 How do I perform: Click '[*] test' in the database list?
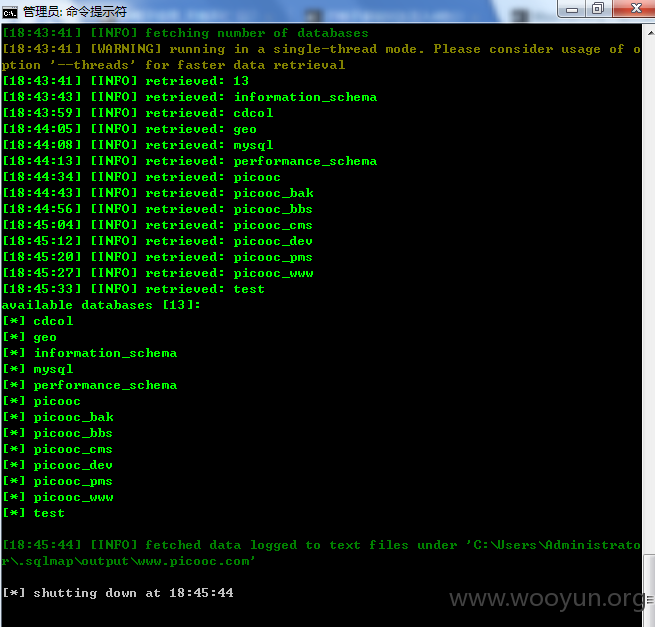click(33, 513)
